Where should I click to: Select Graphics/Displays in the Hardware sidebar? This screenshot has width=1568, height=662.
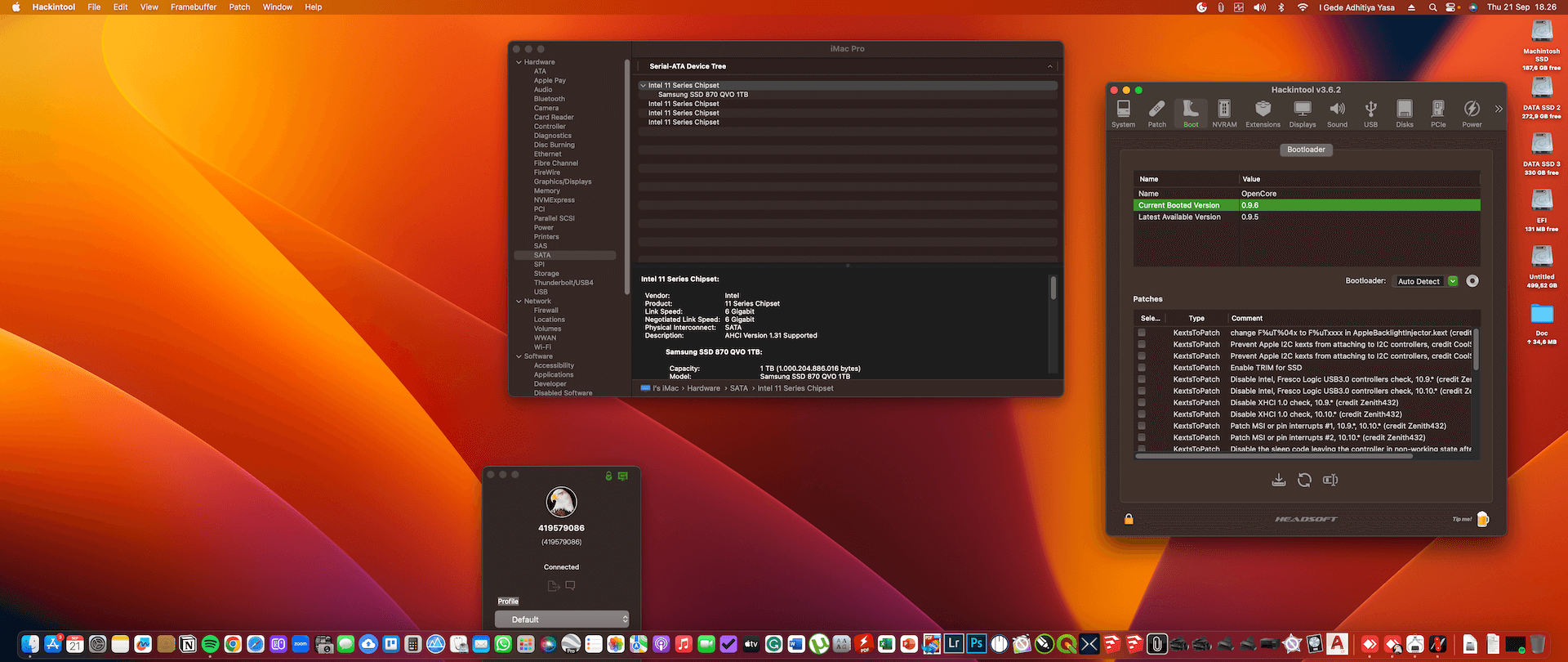(x=563, y=181)
